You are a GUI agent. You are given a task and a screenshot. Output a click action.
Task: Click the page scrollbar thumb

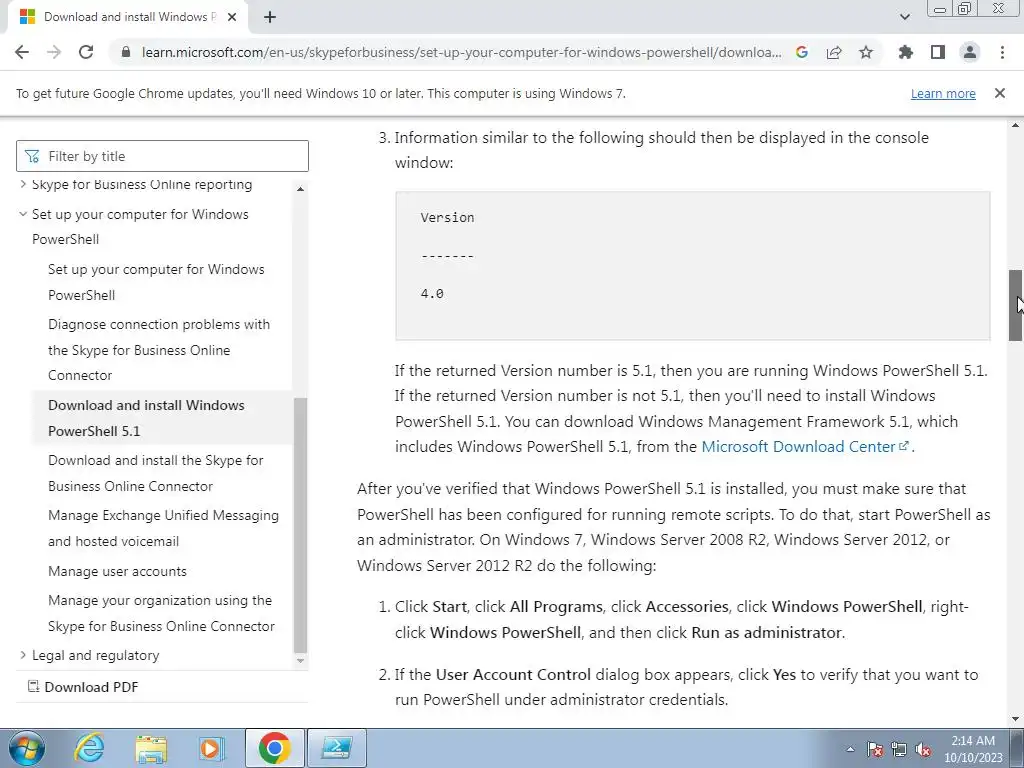1016,305
